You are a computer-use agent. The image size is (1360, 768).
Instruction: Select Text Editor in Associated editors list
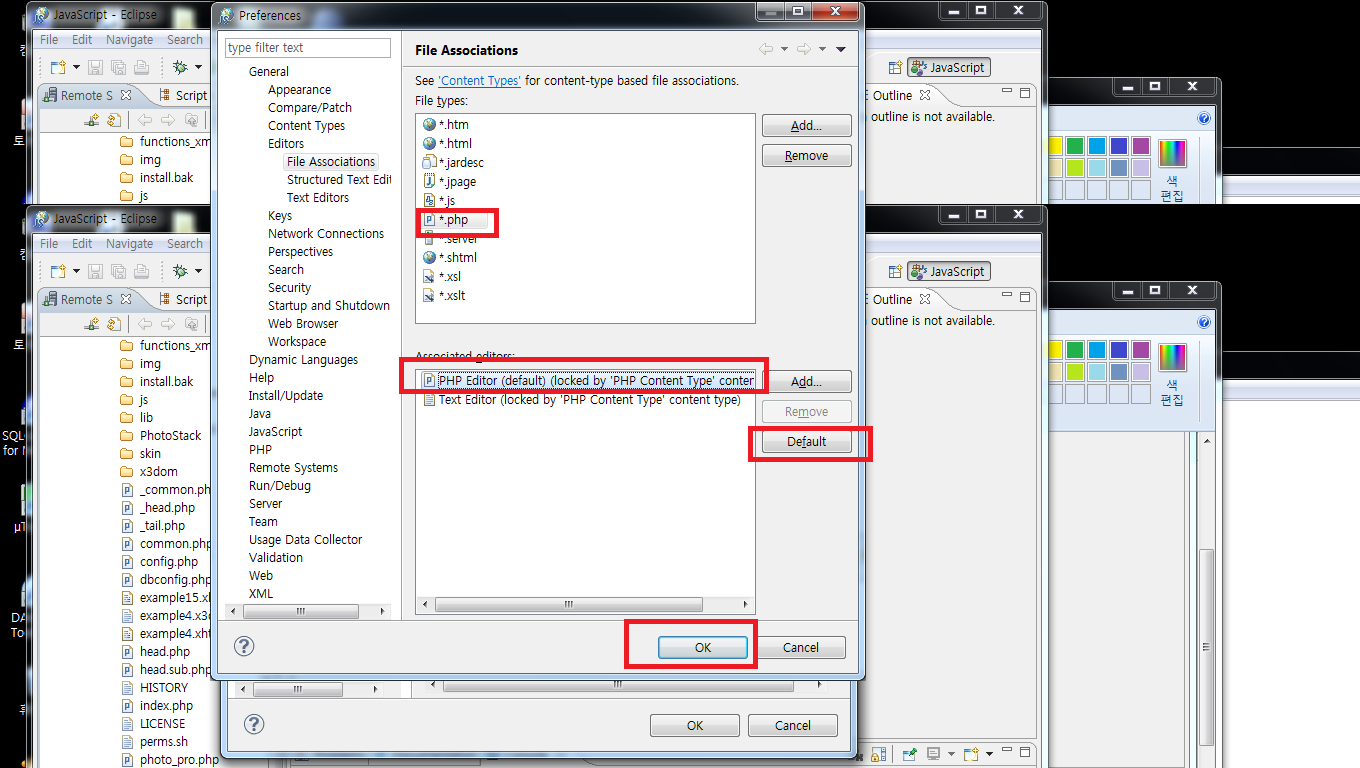581,400
